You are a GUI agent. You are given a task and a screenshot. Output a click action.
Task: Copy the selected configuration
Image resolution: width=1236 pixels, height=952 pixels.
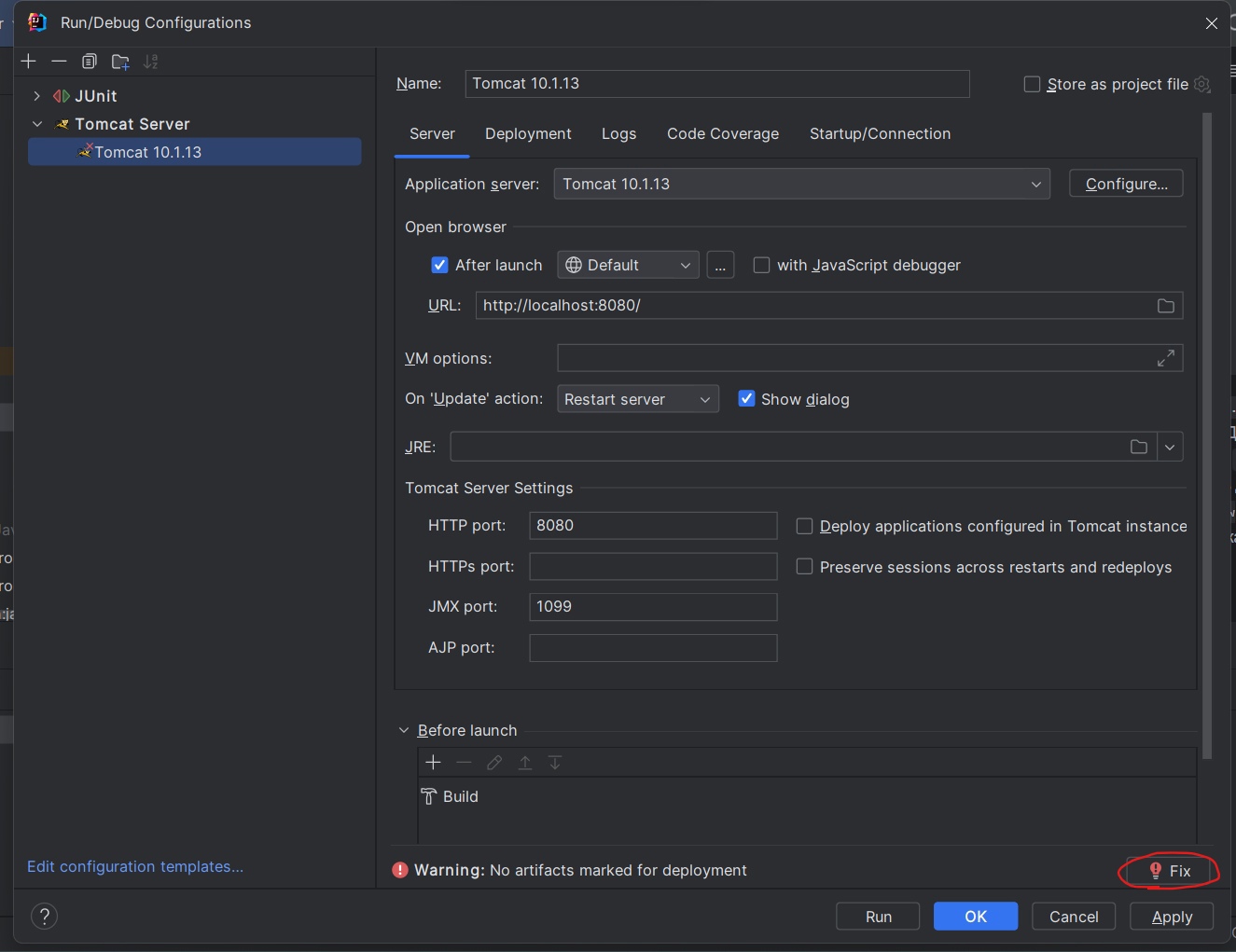point(90,62)
